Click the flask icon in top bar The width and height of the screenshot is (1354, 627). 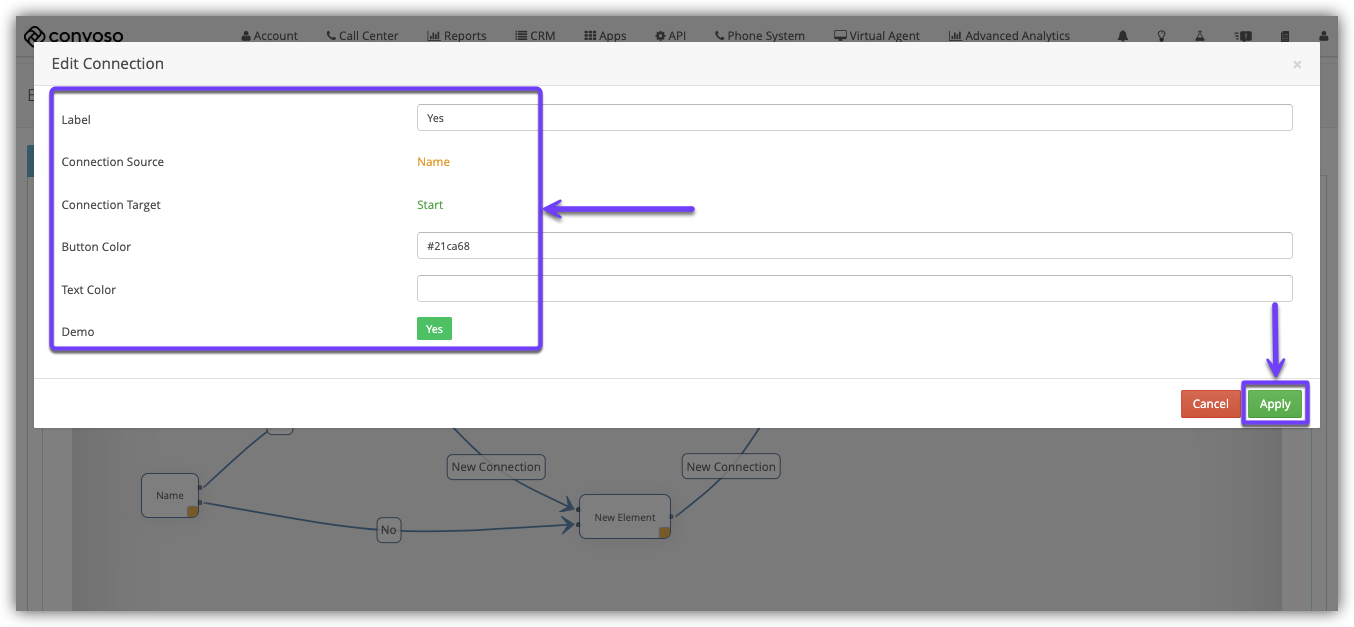point(1199,36)
